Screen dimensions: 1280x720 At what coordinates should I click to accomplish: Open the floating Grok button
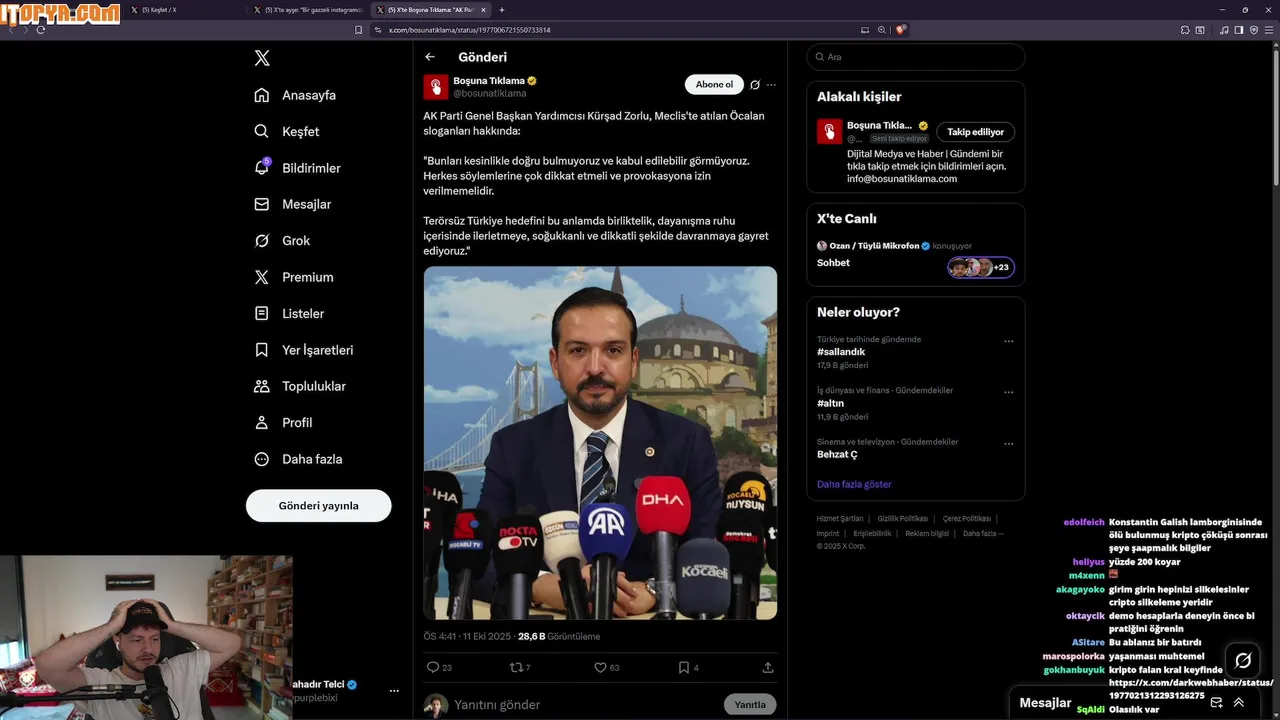(1243, 660)
